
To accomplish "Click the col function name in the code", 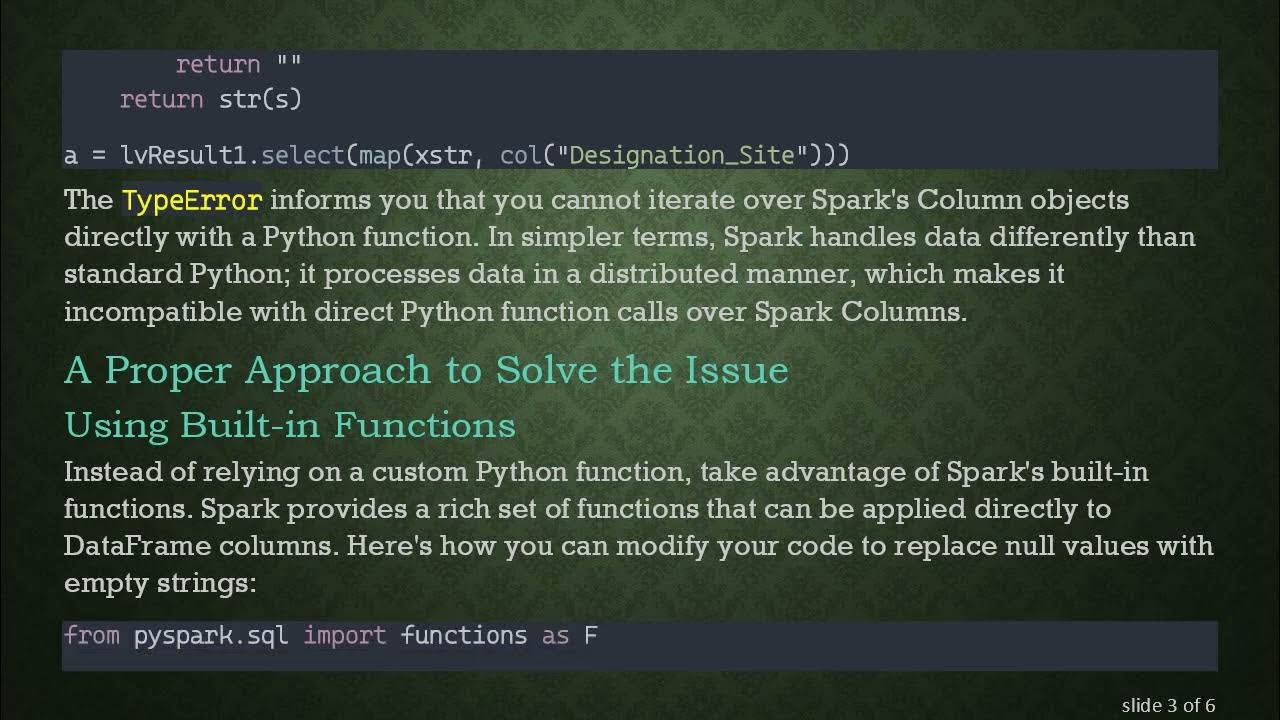I will click(x=520, y=155).
